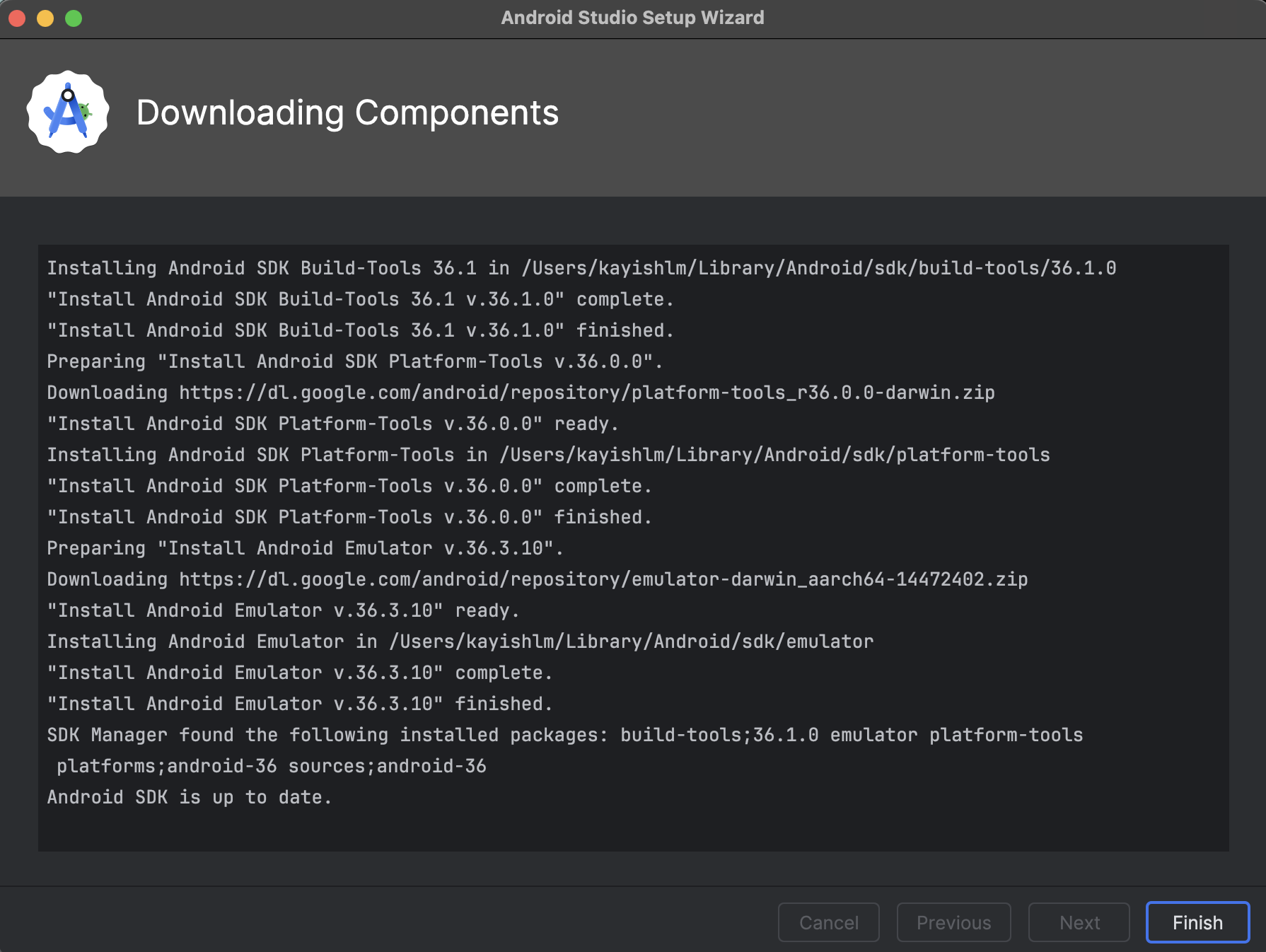Close the Setup Wizard window
1266x952 pixels.
pos(18,18)
